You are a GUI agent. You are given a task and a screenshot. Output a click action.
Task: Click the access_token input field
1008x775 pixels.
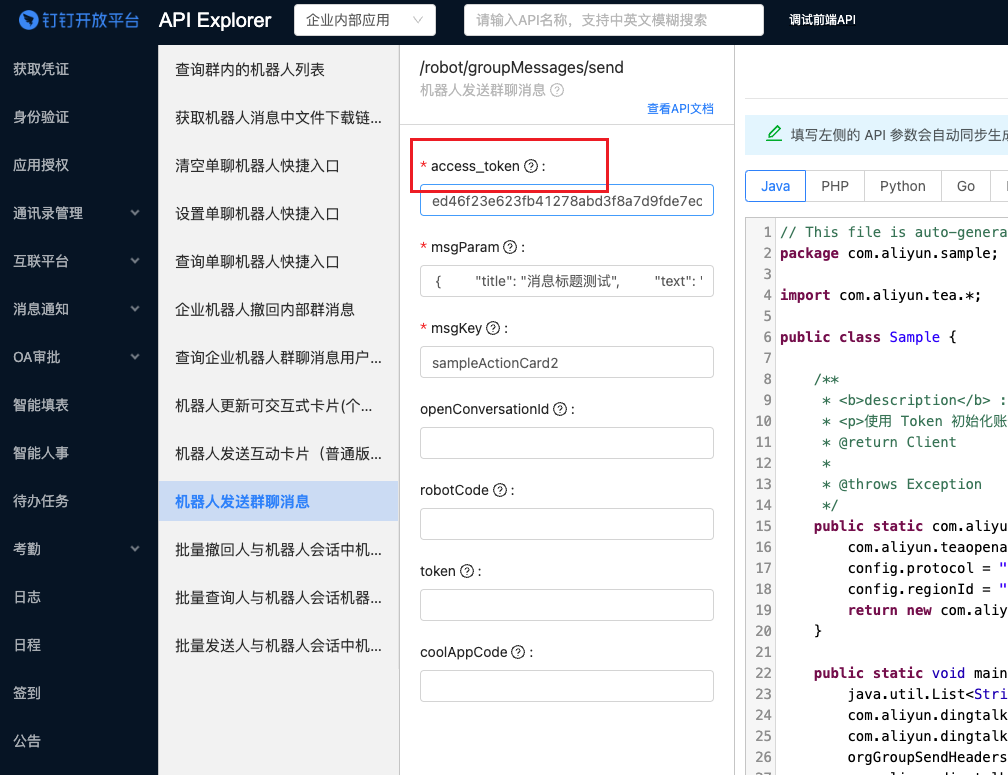click(x=567, y=200)
